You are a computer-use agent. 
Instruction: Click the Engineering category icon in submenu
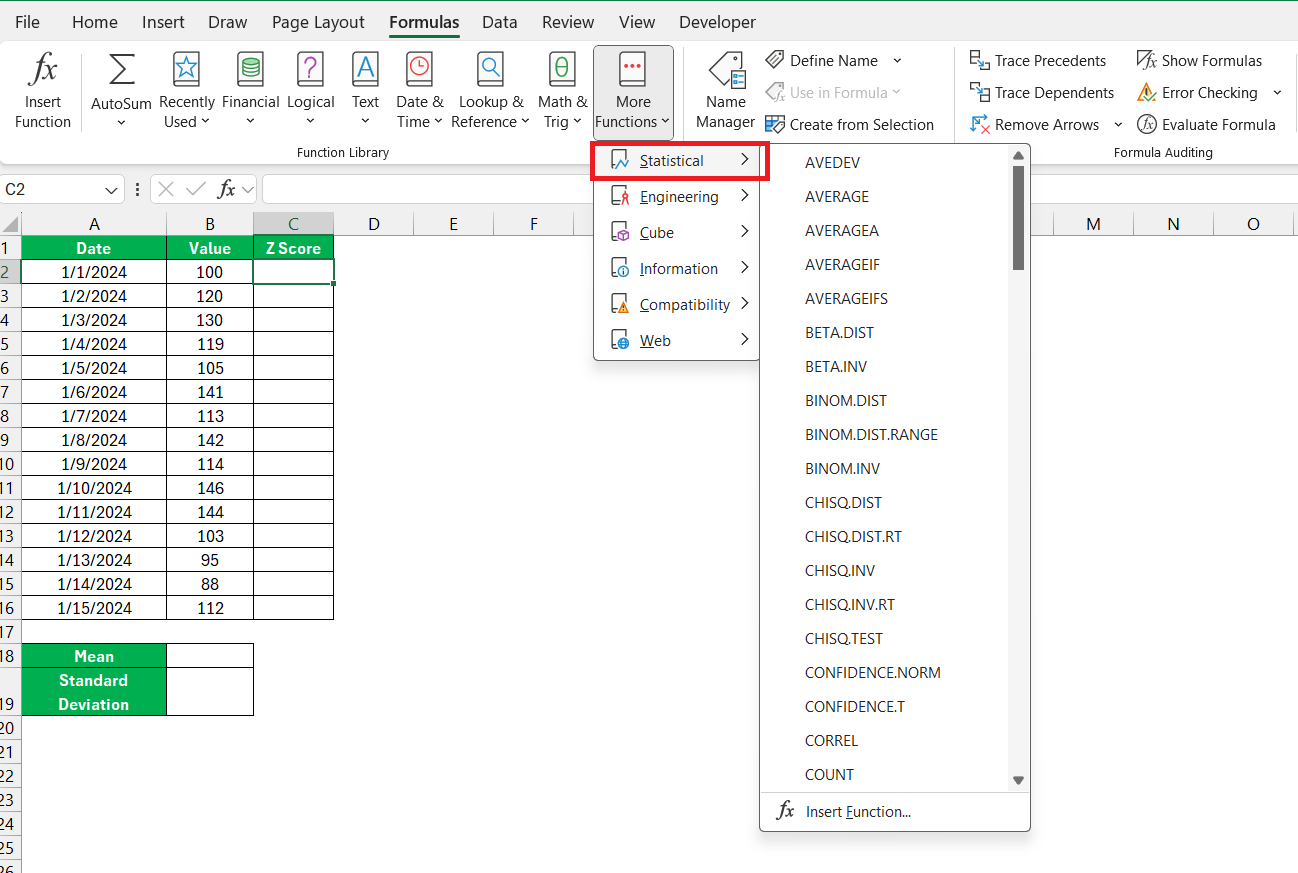[x=621, y=197]
